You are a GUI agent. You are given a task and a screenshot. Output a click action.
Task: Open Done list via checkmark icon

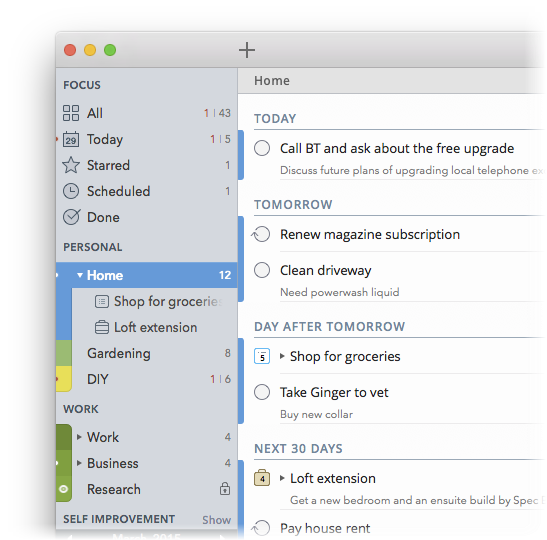72,217
